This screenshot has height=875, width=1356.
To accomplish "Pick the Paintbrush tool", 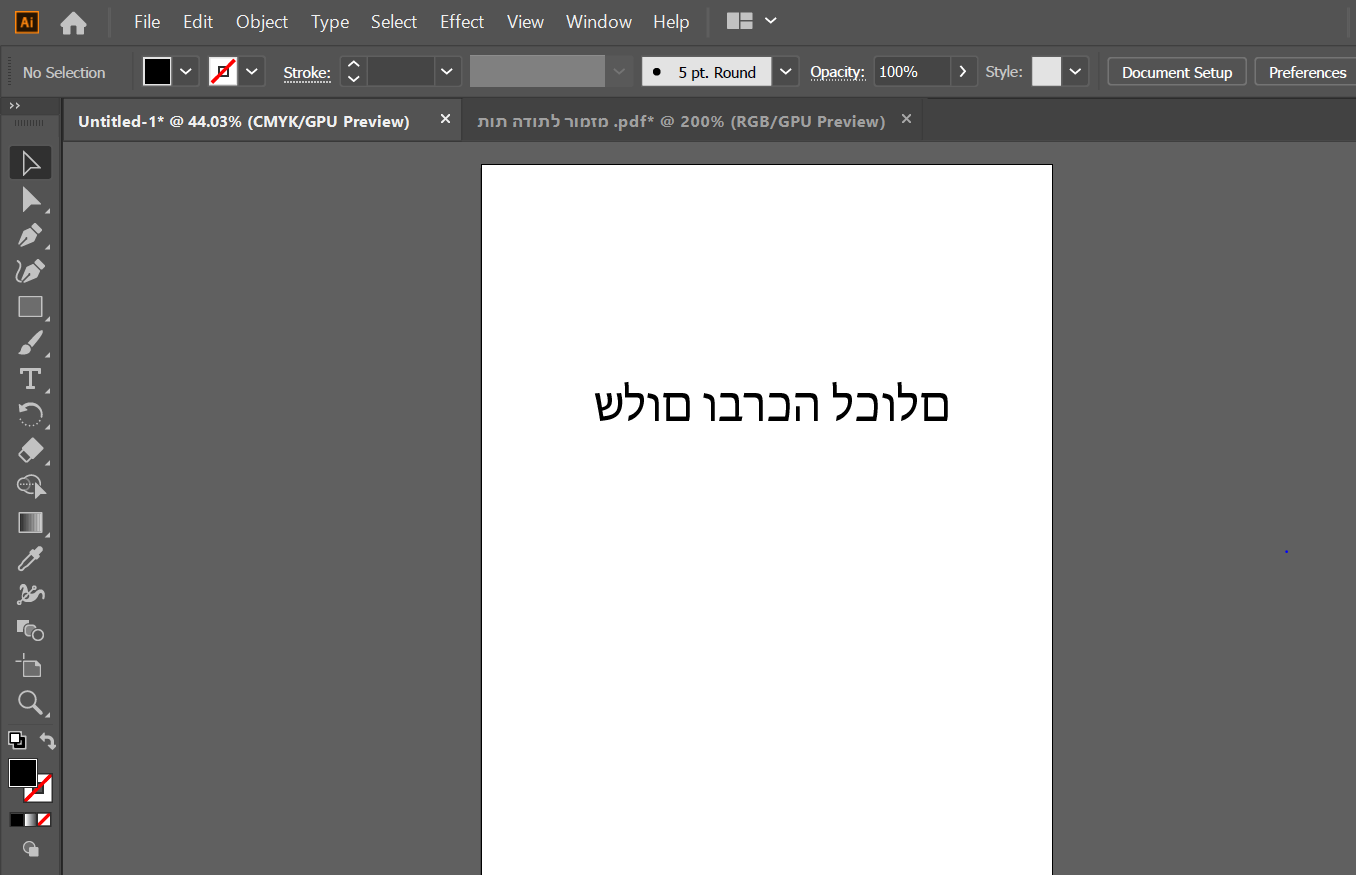I will (x=30, y=343).
